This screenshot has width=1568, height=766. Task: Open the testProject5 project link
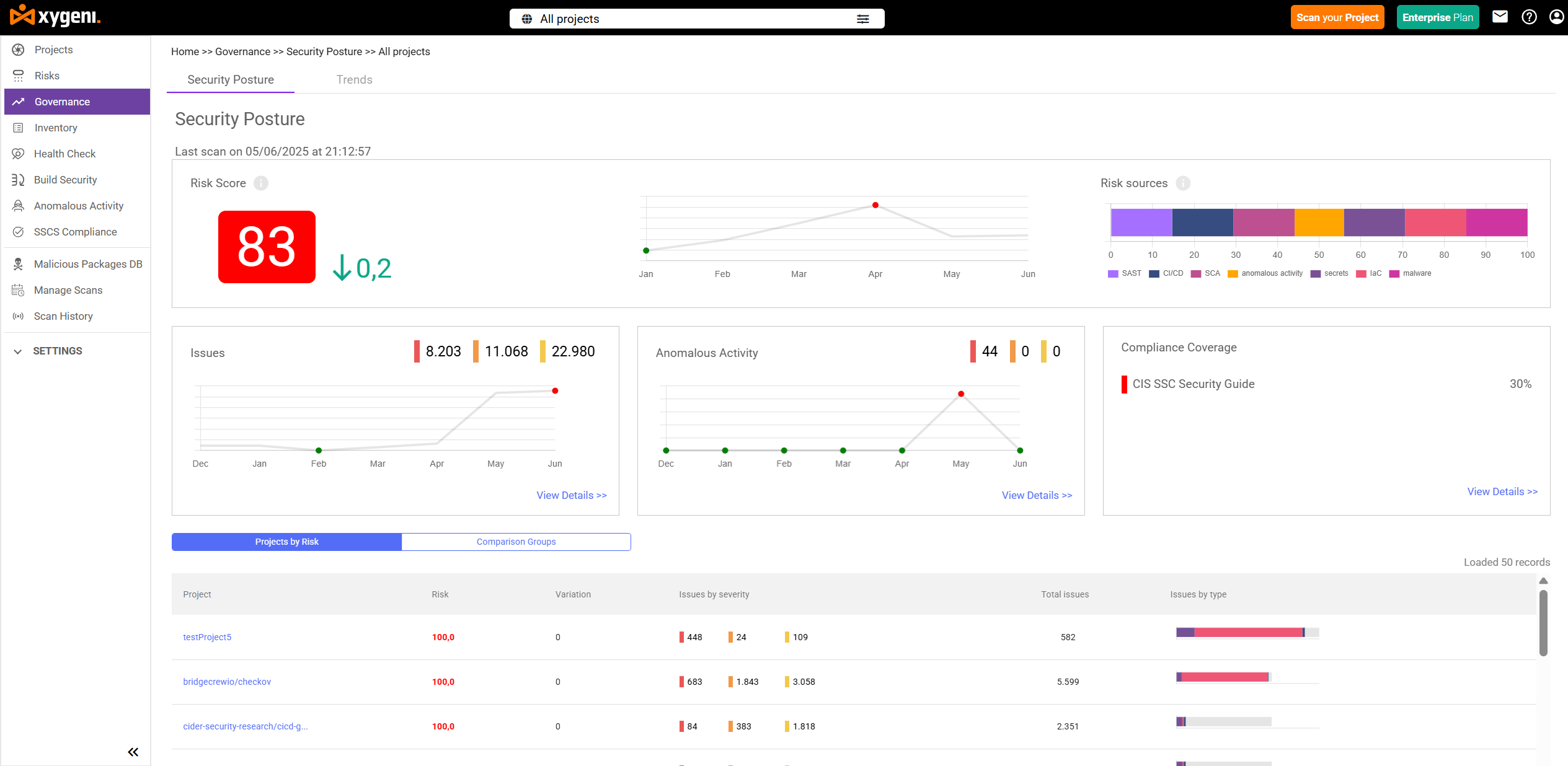point(207,637)
